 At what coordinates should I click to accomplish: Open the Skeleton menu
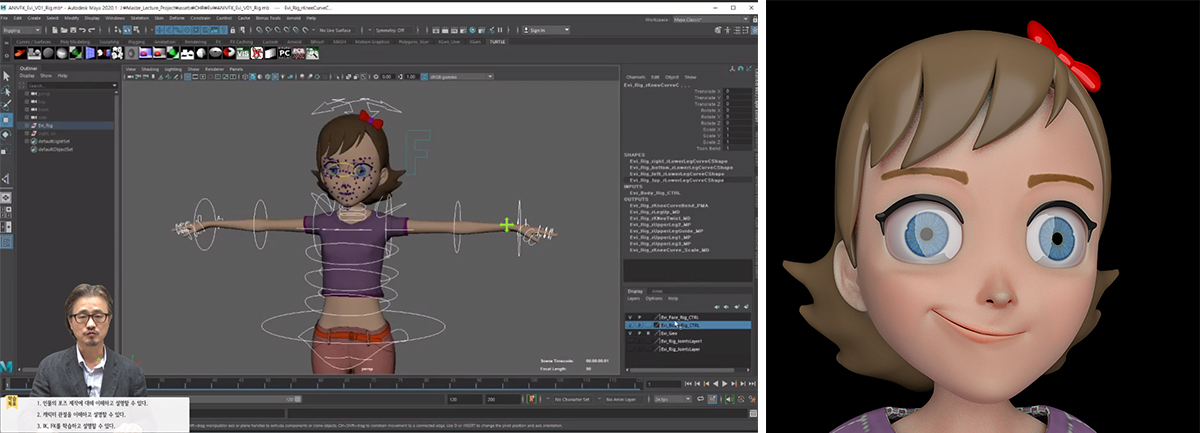tap(140, 18)
